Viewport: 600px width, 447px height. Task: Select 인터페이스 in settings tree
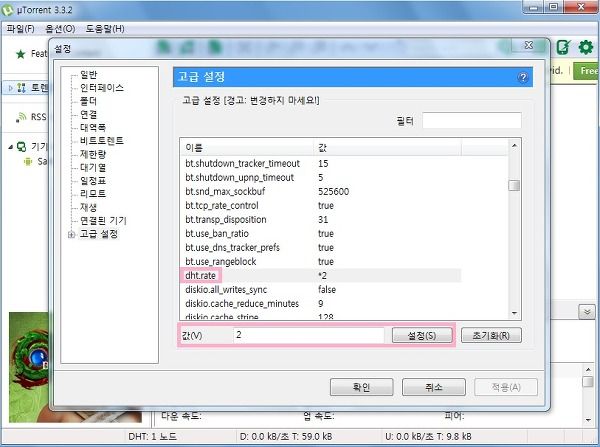point(102,88)
